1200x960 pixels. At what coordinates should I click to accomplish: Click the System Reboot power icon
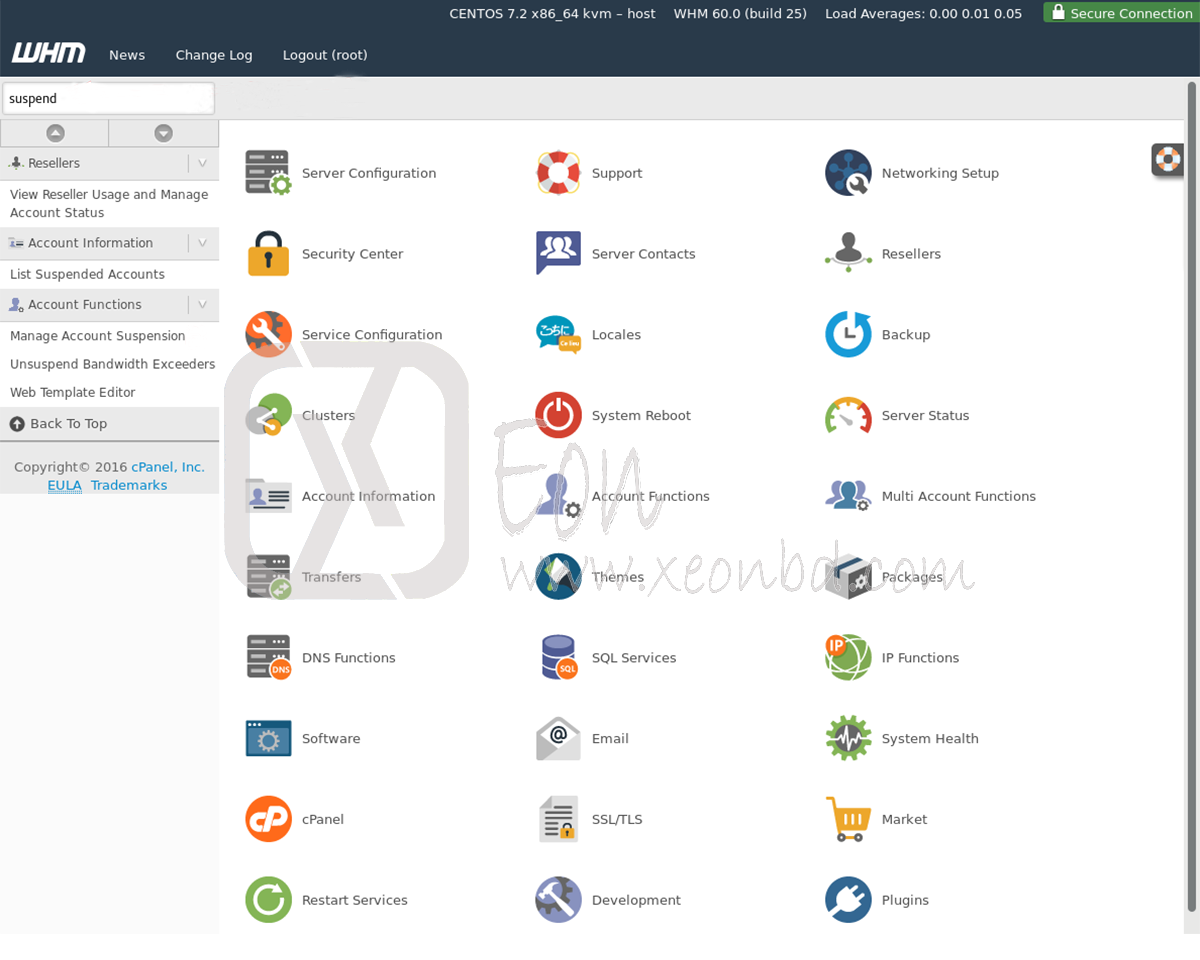558,415
